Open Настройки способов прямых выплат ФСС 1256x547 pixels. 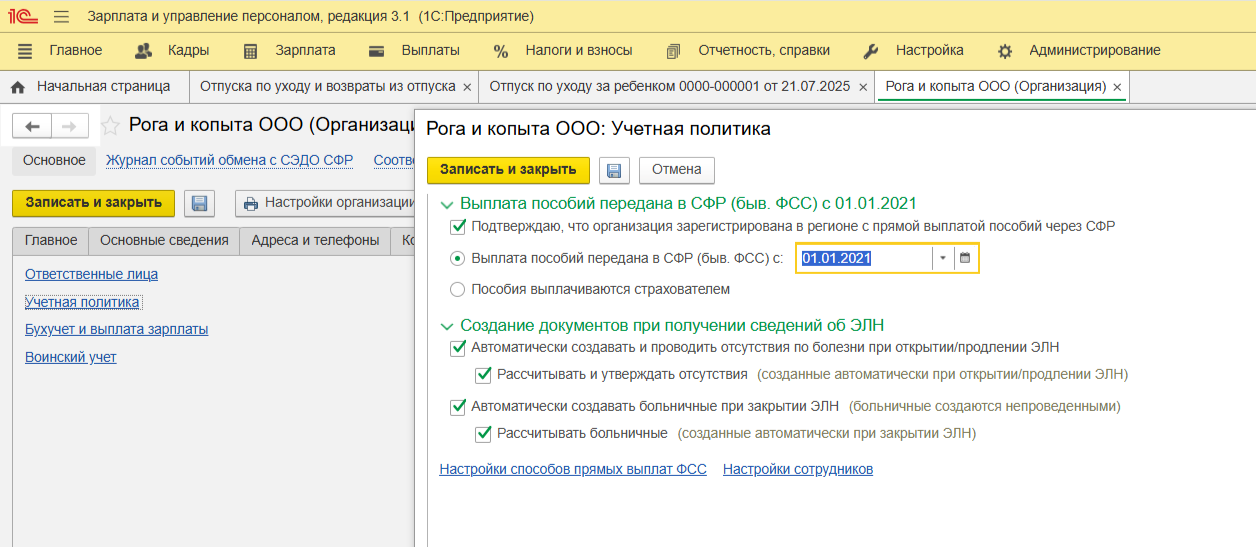pos(573,469)
